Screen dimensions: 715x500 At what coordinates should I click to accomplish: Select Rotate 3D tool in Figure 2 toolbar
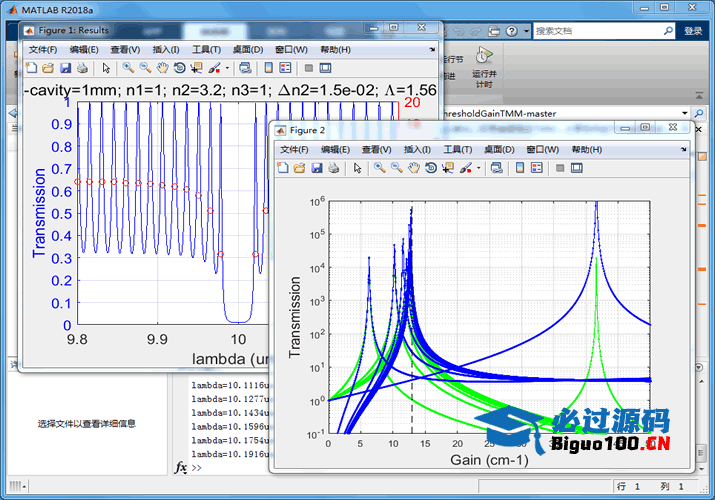coord(430,168)
